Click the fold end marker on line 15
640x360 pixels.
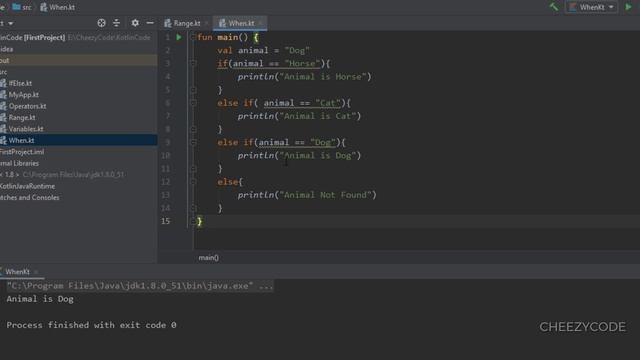pos(193,221)
